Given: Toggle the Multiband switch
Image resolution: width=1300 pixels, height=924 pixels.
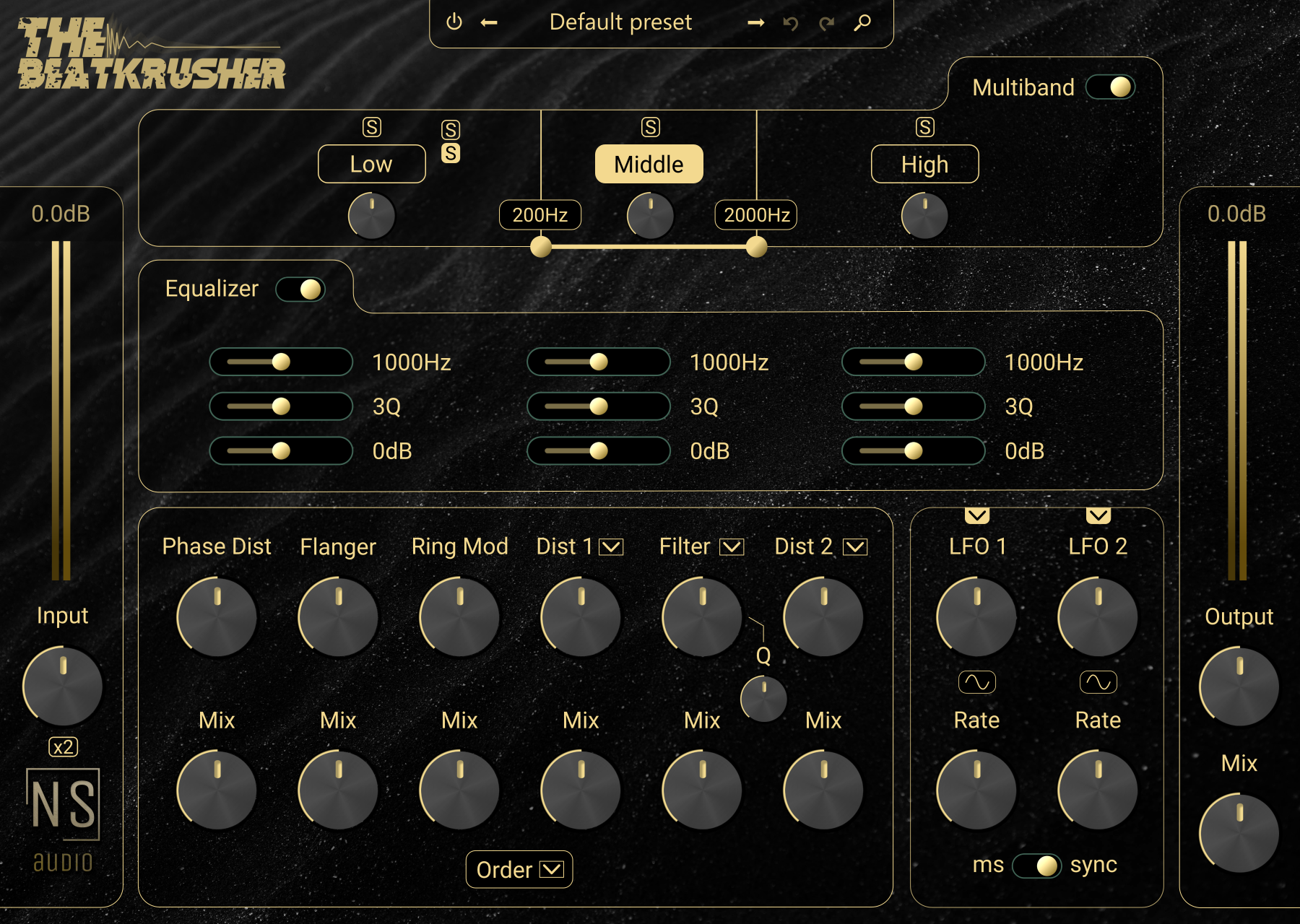Looking at the screenshot, I should point(1111,87).
